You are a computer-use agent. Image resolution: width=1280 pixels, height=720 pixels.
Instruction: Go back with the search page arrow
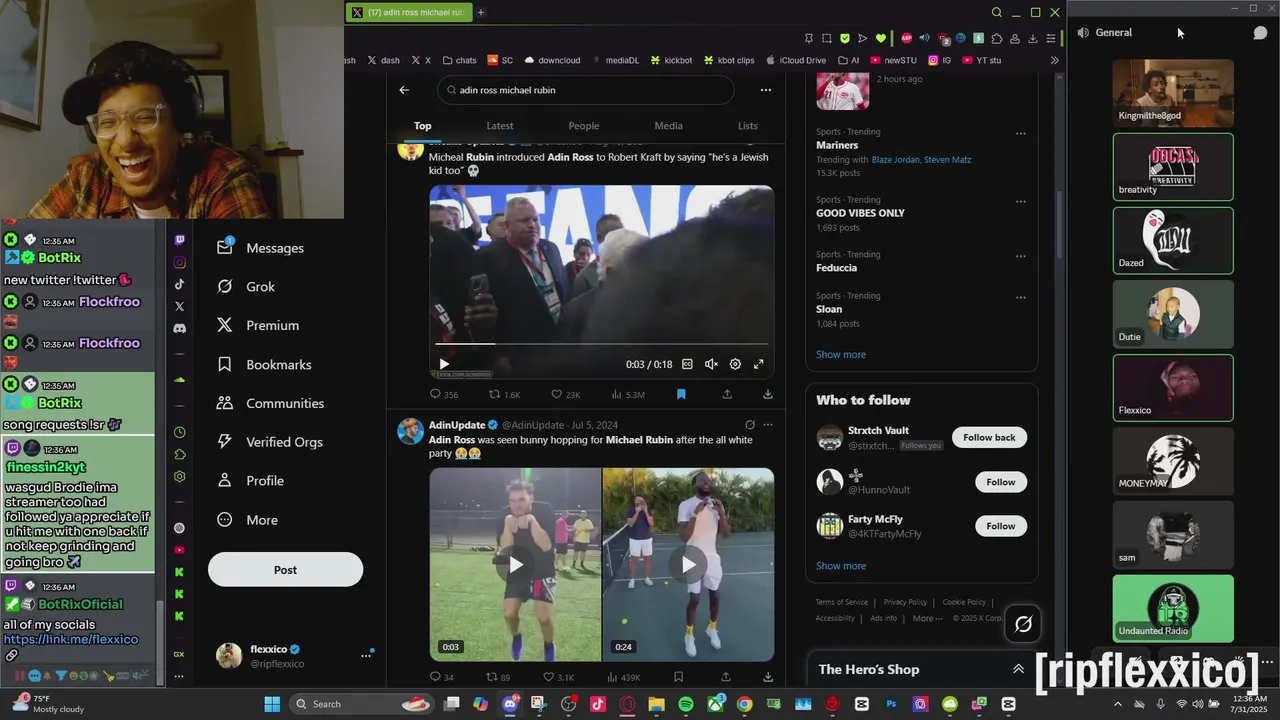pos(404,90)
